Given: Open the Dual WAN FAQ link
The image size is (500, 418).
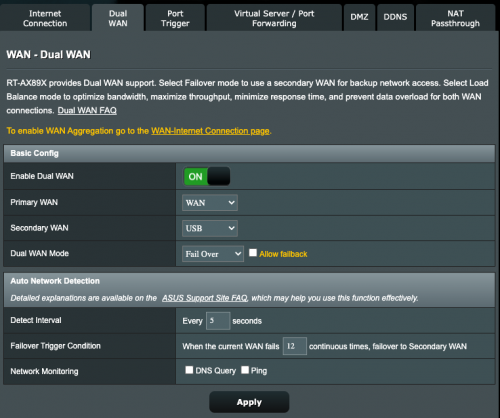Looking at the screenshot, I should click(87, 110).
